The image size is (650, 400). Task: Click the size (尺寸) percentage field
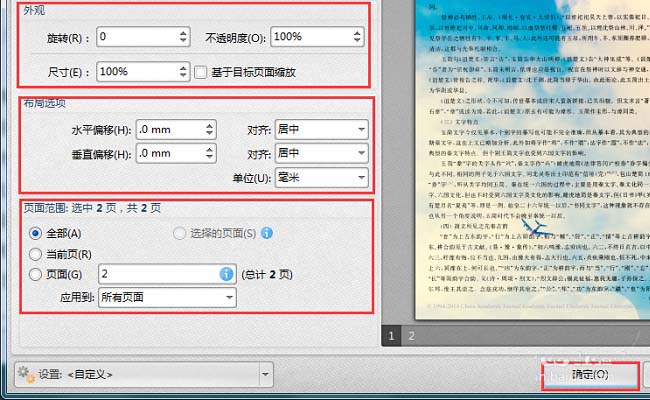143,72
